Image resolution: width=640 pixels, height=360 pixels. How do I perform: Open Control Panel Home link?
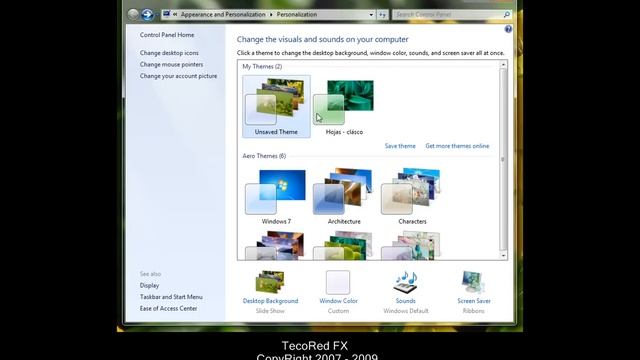click(x=167, y=35)
